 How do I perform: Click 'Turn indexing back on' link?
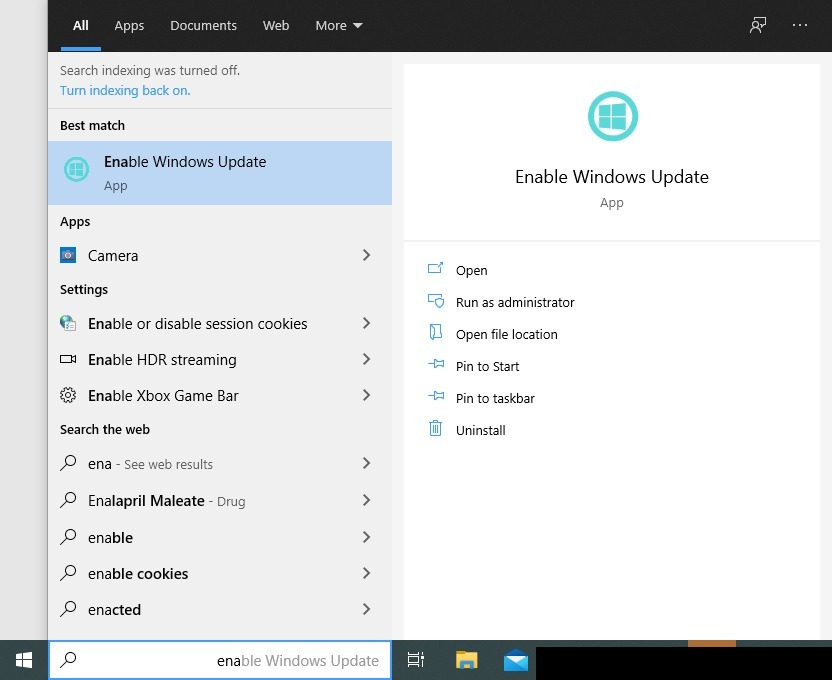[x=125, y=91]
